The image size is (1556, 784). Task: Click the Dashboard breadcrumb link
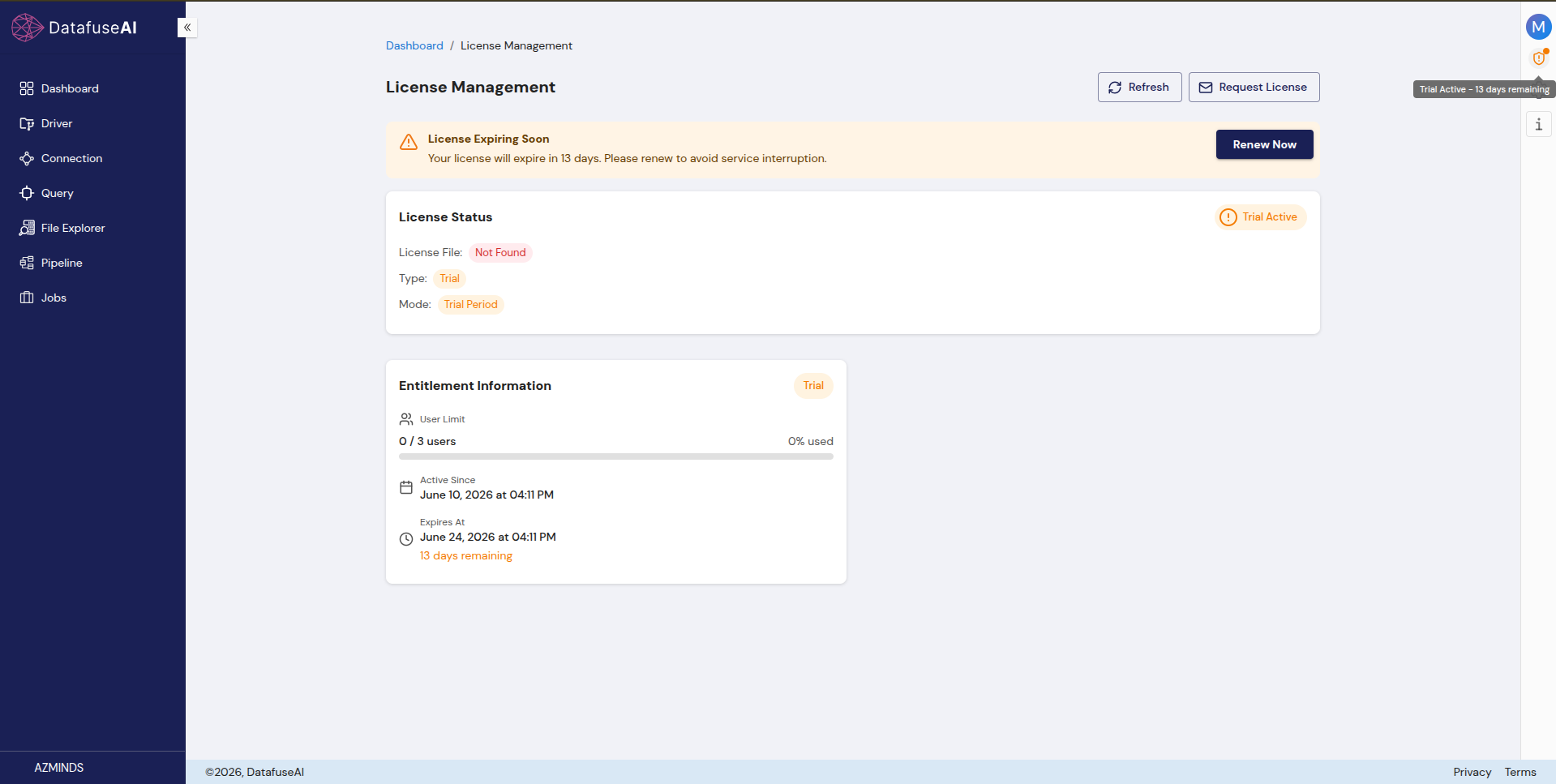[414, 45]
